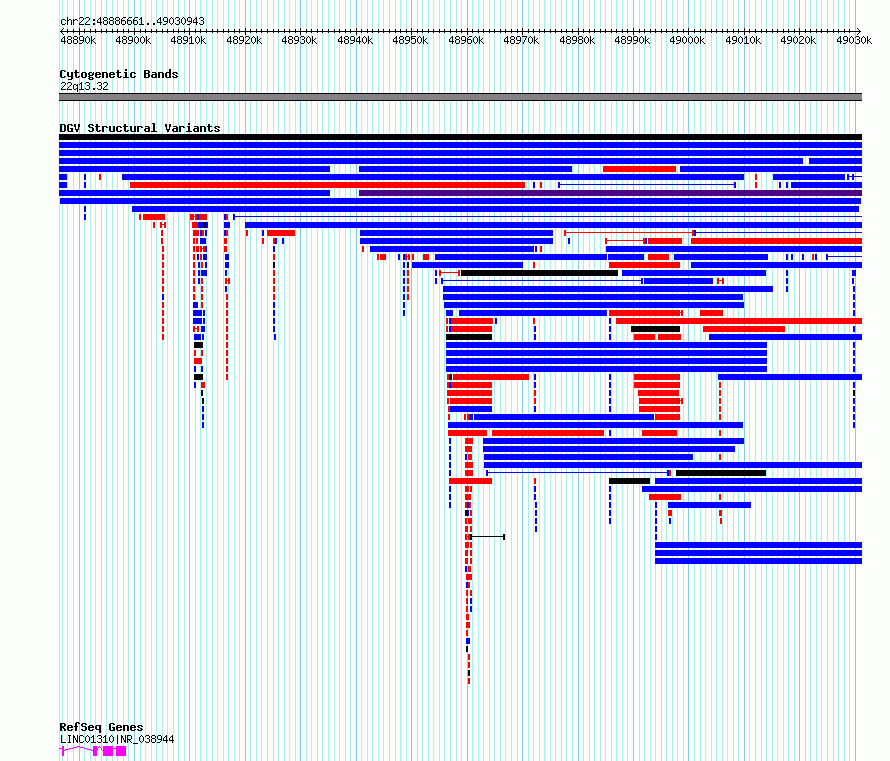Select the topmost black full-width structural variant bar

pyautogui.click(x=460, y=137)
